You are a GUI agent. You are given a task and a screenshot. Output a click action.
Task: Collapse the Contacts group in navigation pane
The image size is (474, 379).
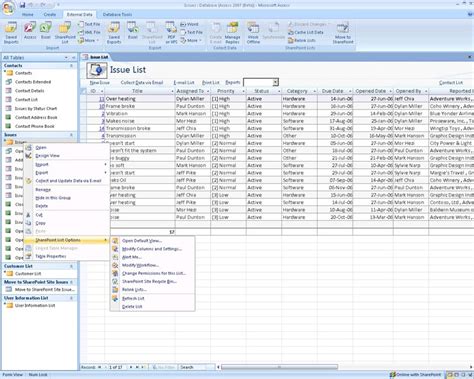[x=71, y=66]
